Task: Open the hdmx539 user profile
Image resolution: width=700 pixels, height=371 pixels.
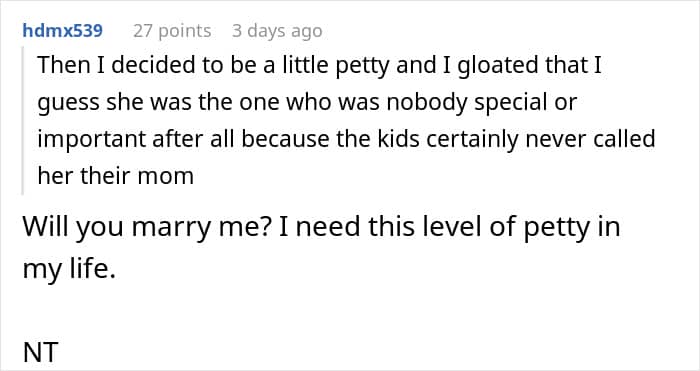Action: (62, 31)
